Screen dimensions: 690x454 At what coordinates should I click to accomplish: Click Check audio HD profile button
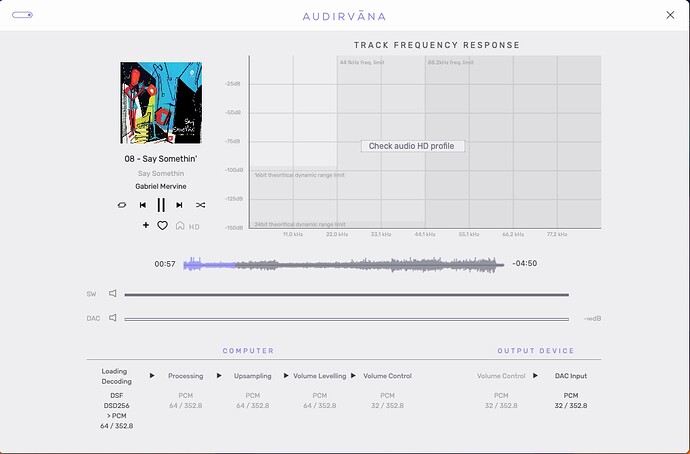point(412,146)
